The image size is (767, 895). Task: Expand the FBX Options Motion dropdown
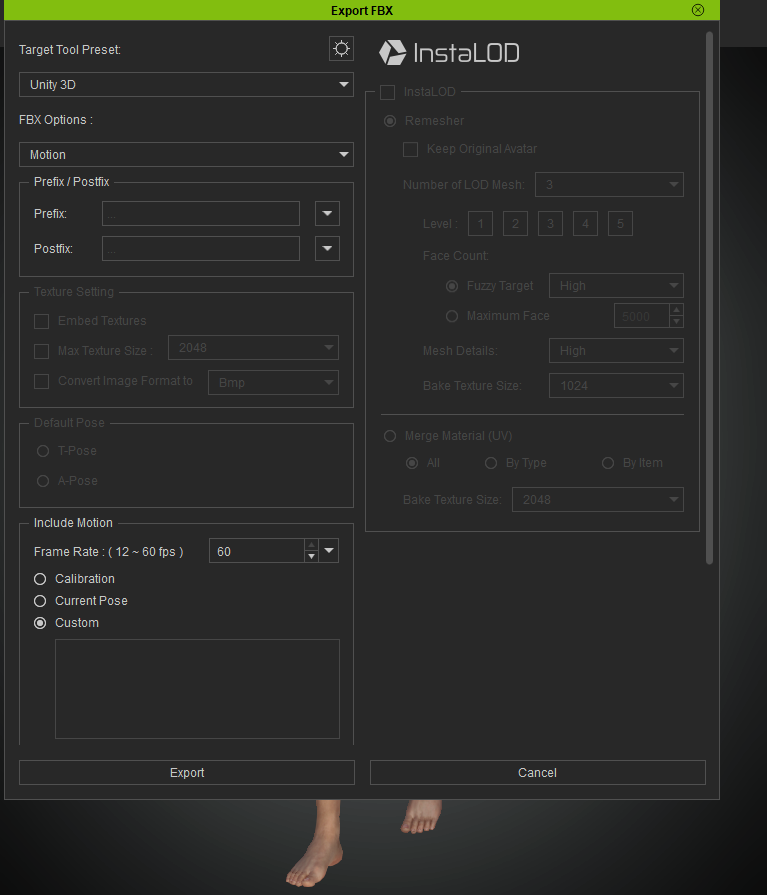186,155
